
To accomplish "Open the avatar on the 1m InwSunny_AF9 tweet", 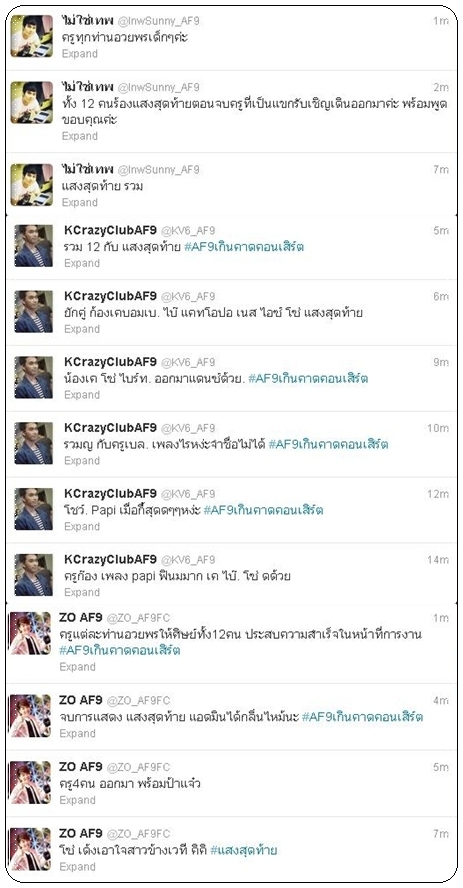I will (32, 36).
